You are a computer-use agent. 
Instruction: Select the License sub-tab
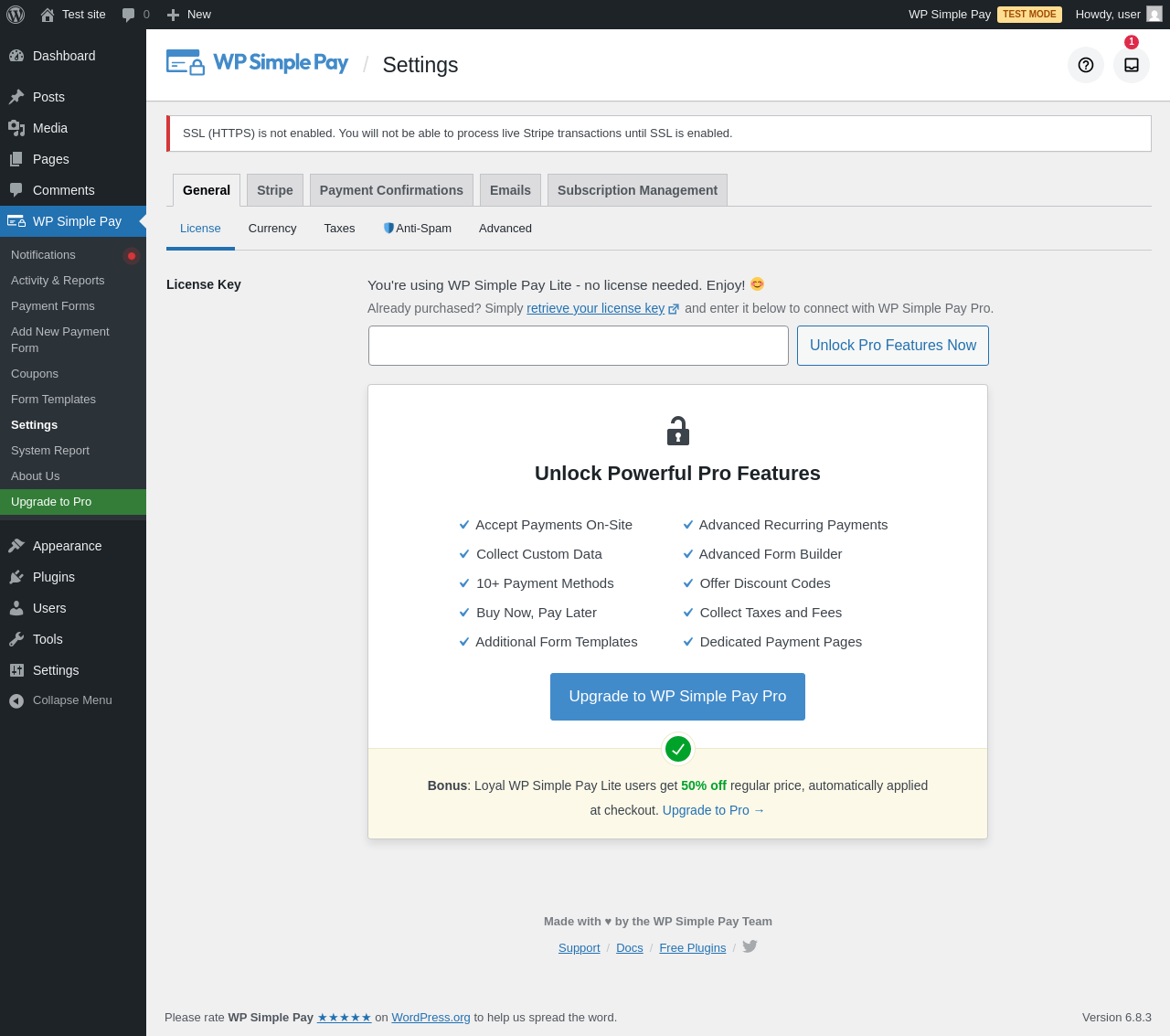200,229
